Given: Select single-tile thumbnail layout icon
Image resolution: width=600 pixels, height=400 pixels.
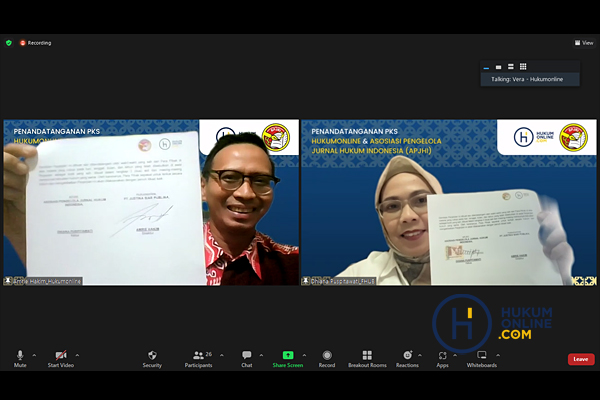Looking at the screenshot, I should pos(498,67).
